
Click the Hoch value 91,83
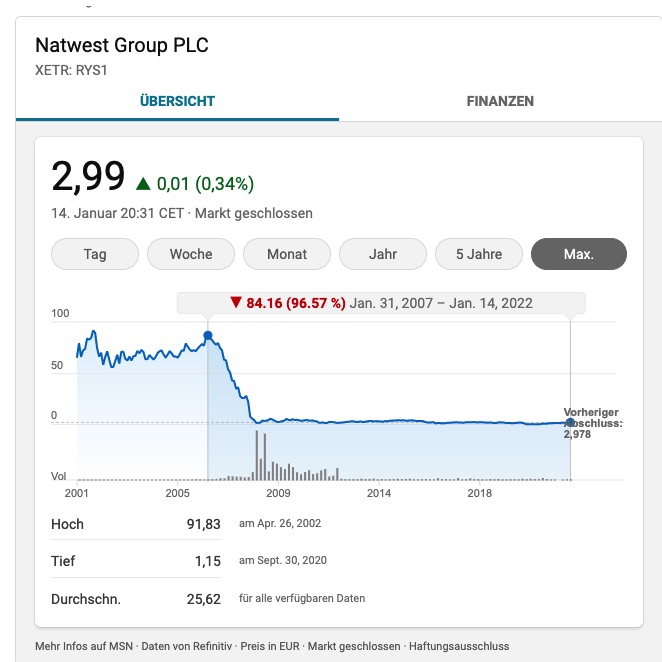click(x=205, y=524)
